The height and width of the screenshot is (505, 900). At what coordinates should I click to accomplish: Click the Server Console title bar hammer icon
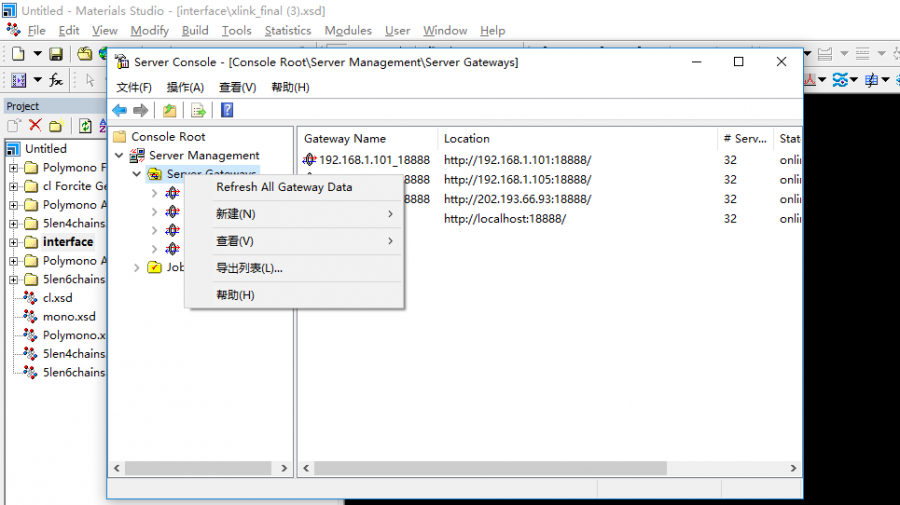coord(122,61)
